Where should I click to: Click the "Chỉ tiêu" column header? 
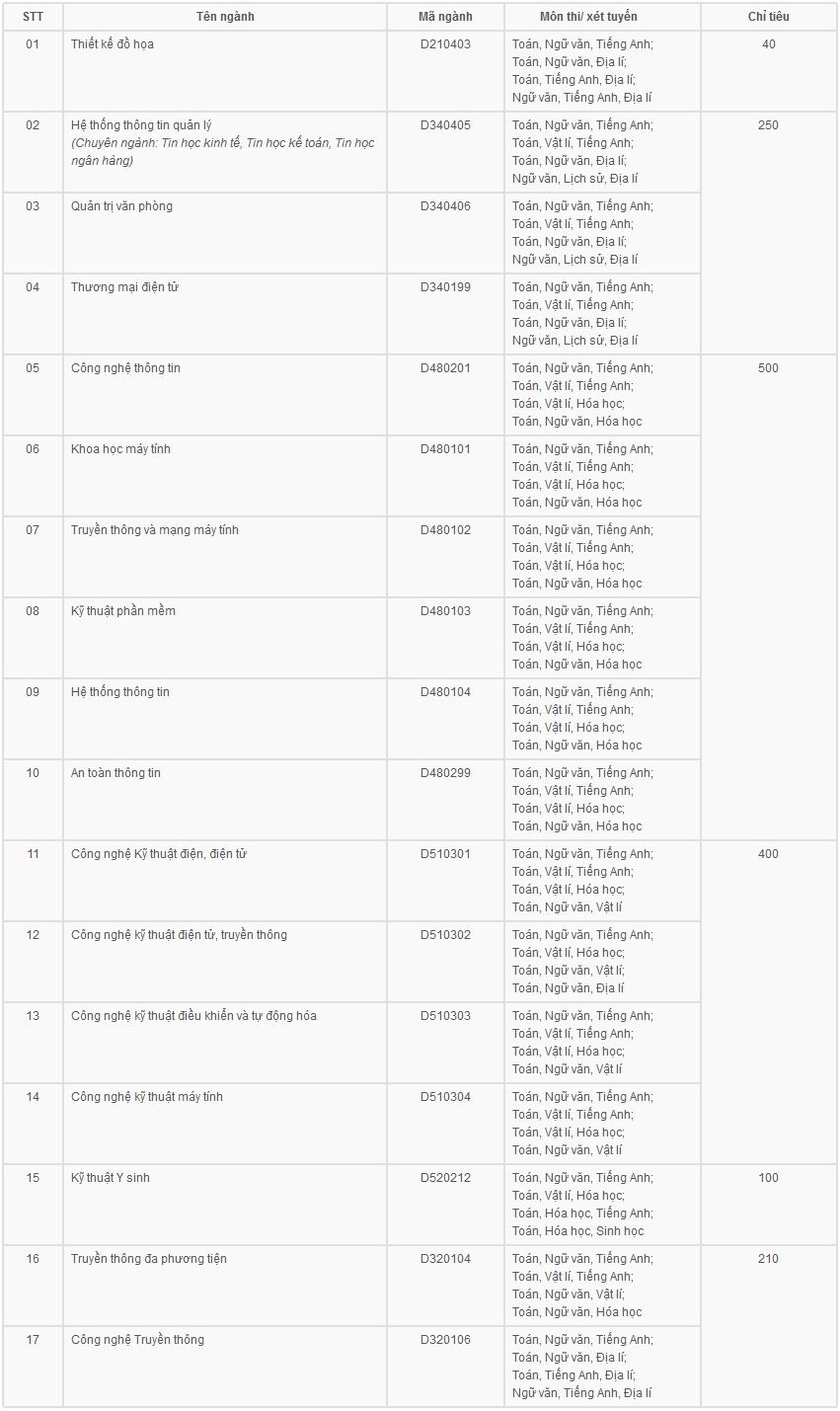(768, 17)
